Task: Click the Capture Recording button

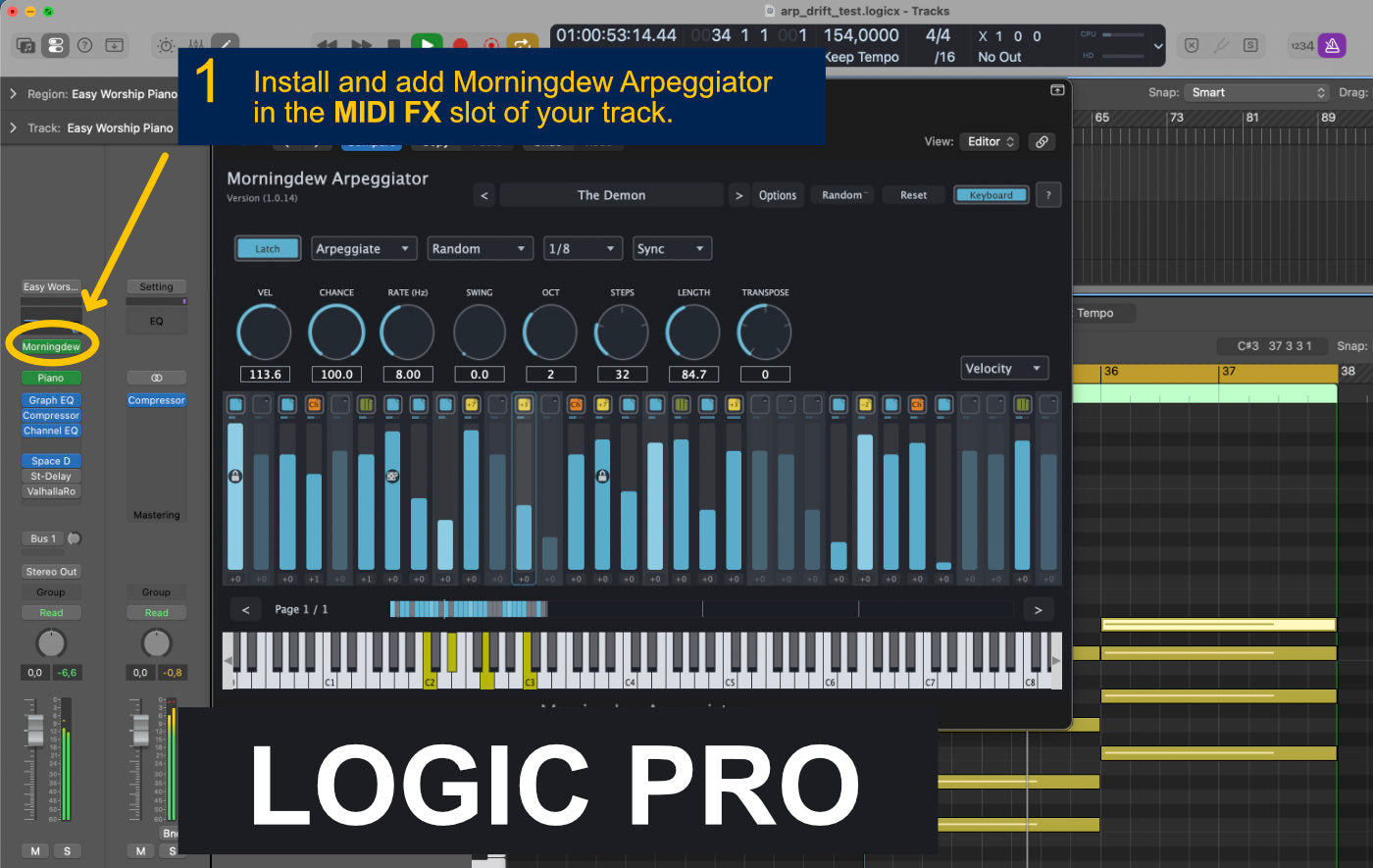Action: [490, 45]
